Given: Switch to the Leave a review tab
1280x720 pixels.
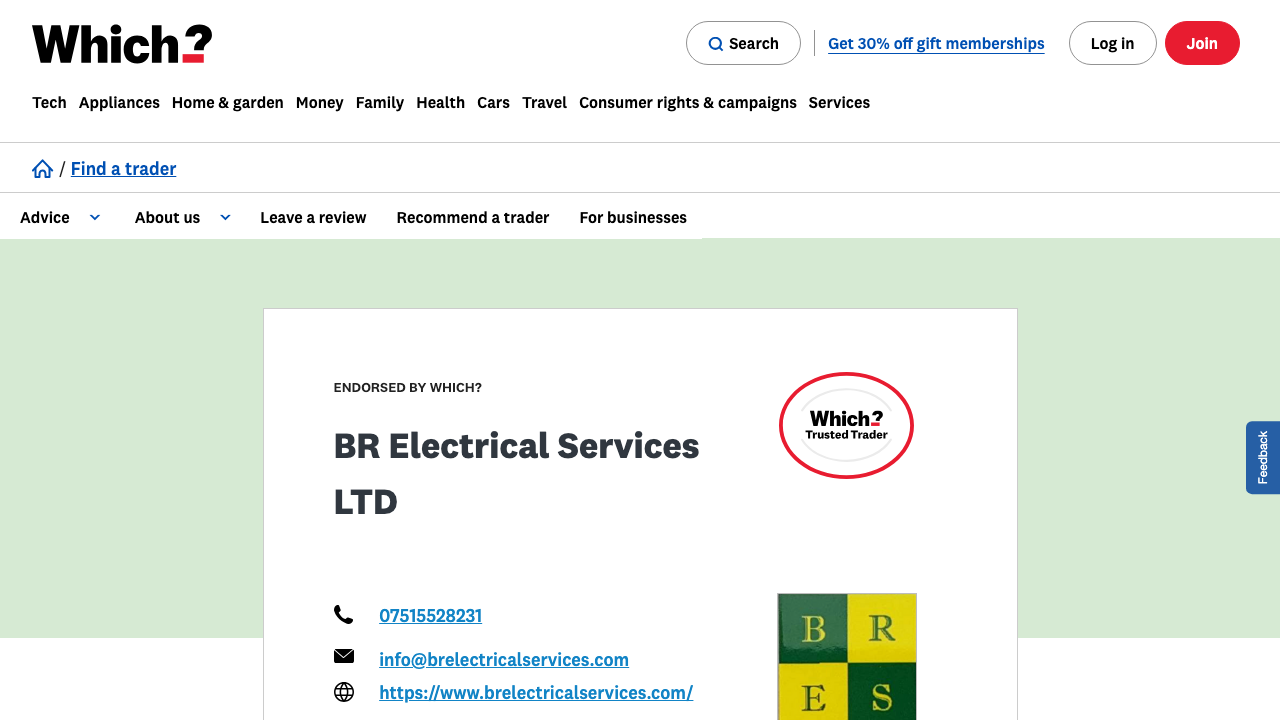Looking at the screenshot, I should pos(313,217).
